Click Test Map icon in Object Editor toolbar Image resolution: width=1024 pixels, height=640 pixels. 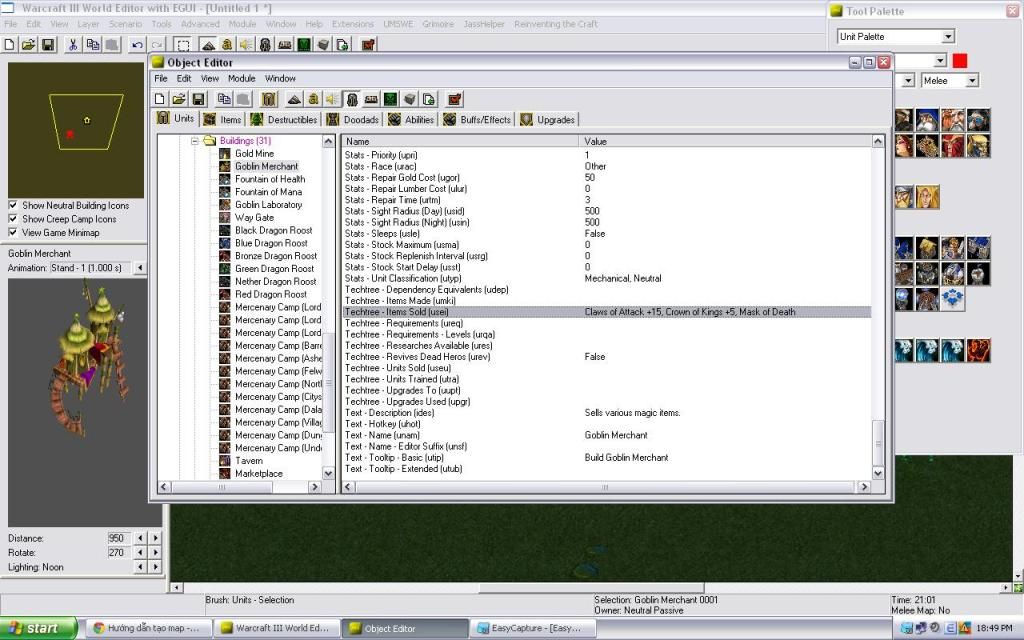[454, 99]
